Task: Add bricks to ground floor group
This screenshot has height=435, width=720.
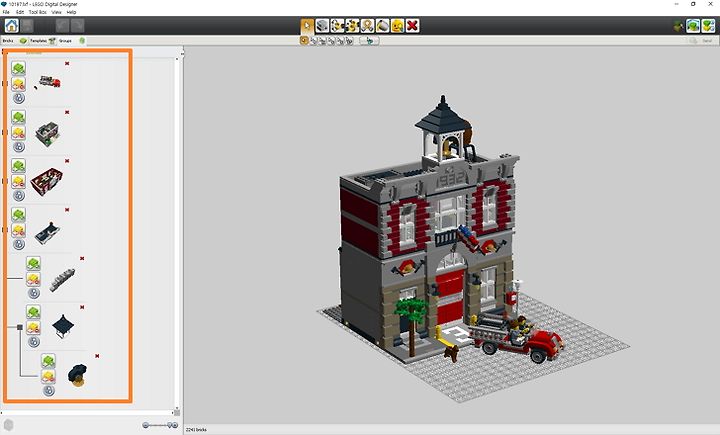Action: click(18, 117)
